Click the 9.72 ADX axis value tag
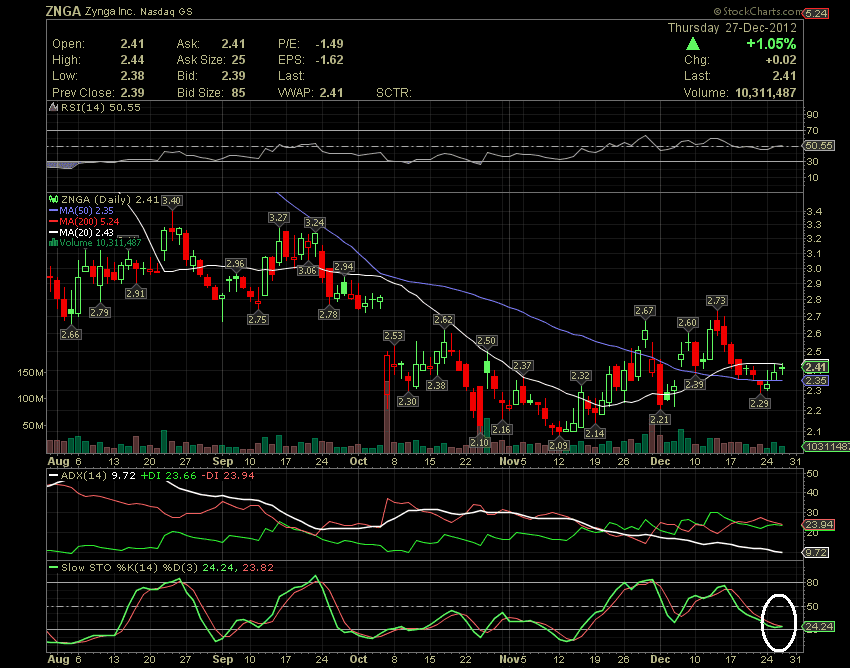850x668 pixels. pyautogui.click(x=815, y=553)
